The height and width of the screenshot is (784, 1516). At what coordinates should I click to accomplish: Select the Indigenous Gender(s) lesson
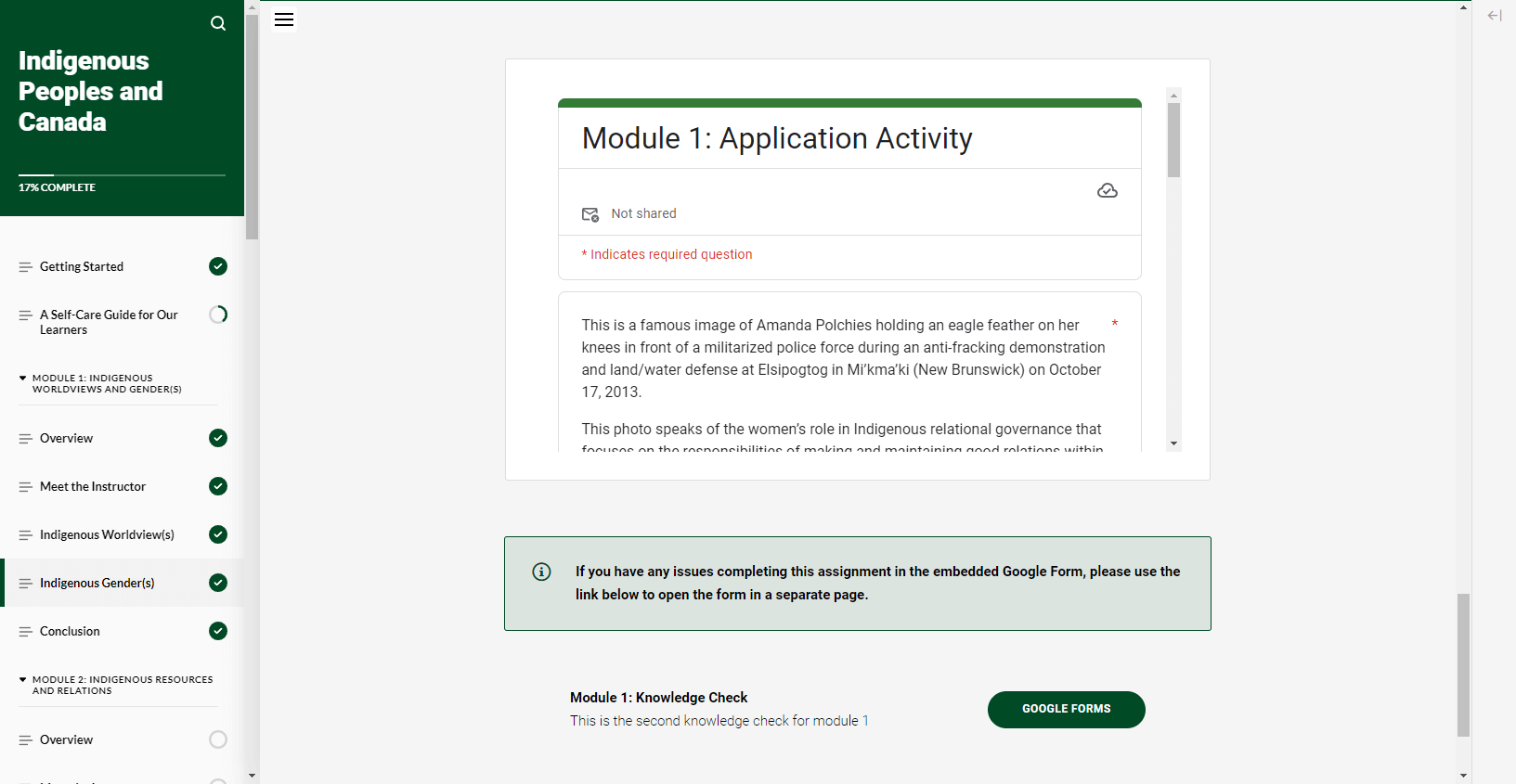97,583
